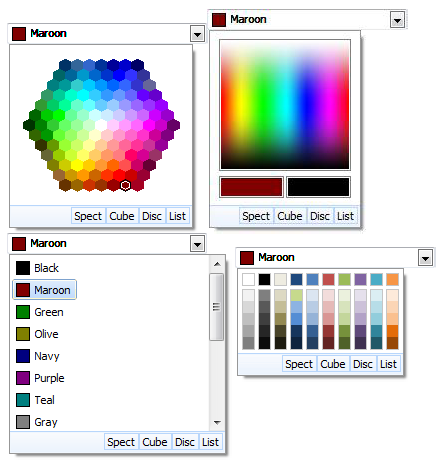Click the List tab in the cube palette picker
The image size is (436, 461).
pos(388,364)
